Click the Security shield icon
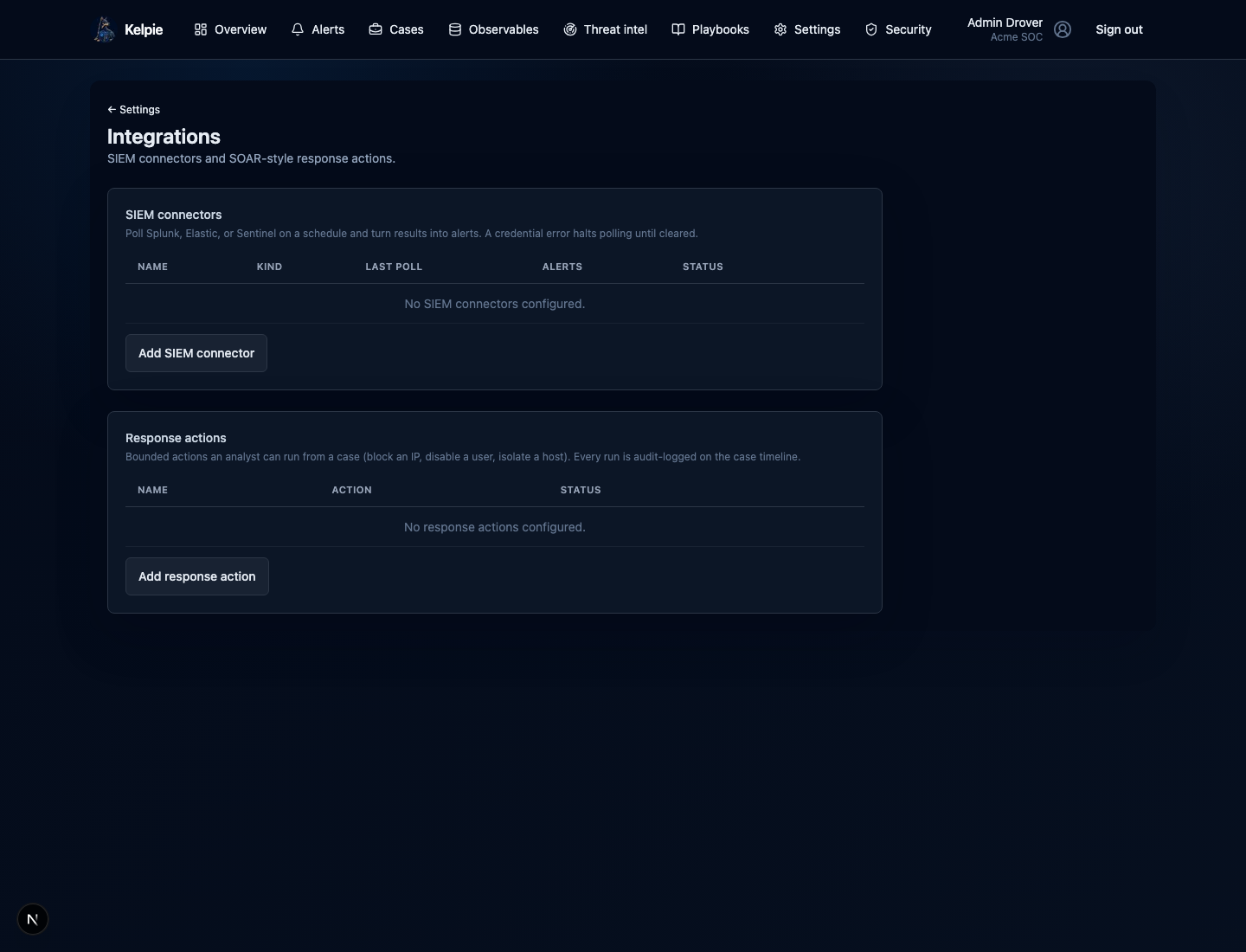This screenshot has height=952, width=1246. tap(871, 29)
